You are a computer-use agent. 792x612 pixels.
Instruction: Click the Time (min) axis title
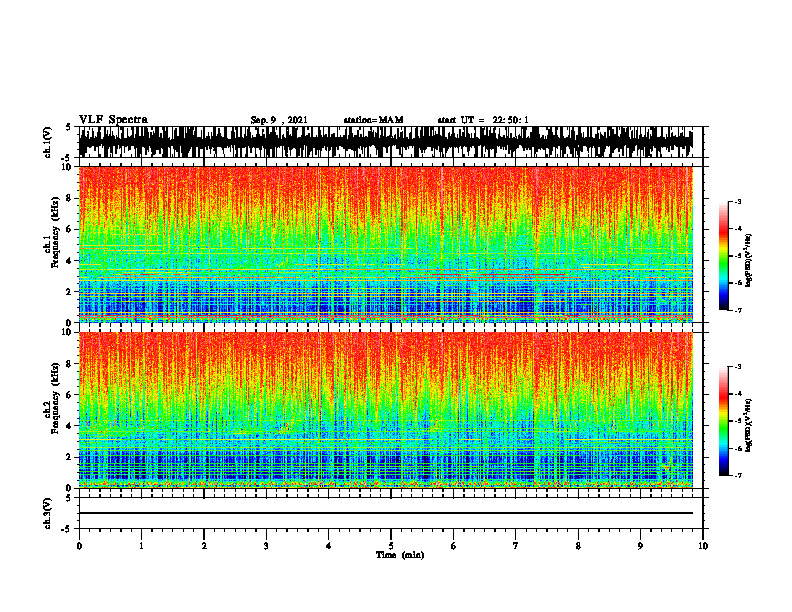(x=400, y=555)
